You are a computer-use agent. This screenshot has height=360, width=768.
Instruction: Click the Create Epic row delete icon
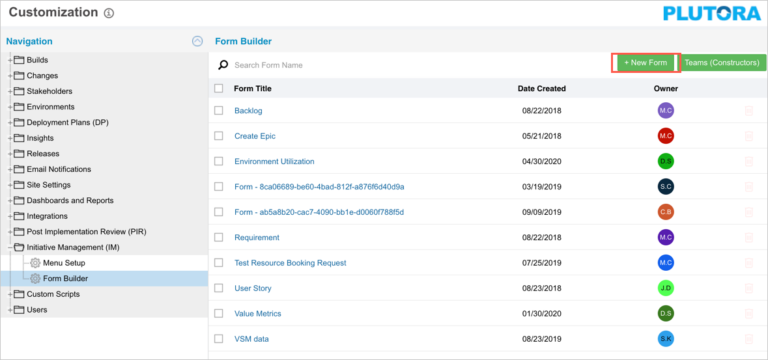(748, 136)
